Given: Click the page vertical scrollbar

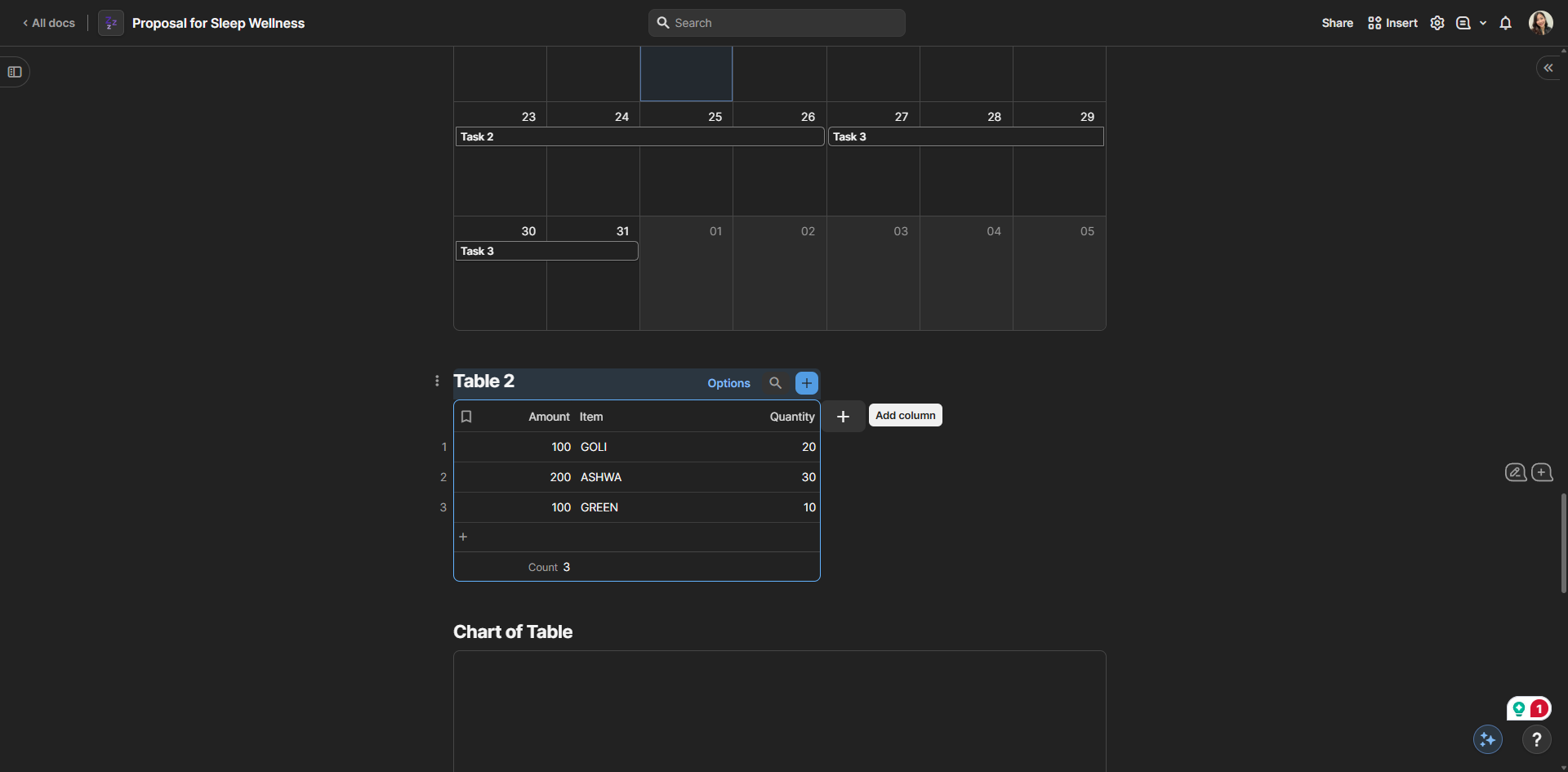Looking at the screenshot, I should click(1563, 543).
